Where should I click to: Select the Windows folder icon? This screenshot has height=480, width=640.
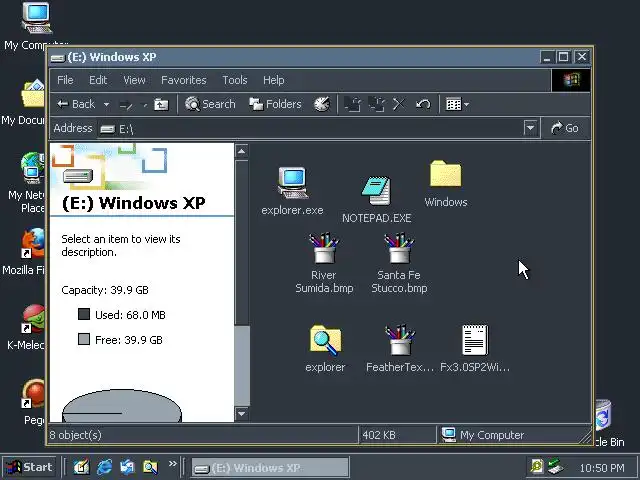(x=446, y=184)
